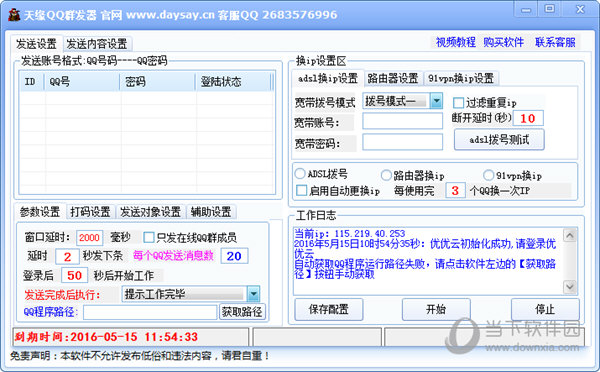The height and width of the screenshot is (372, 600).
Task: Open 视频教程 link
Action: (455, 42)
